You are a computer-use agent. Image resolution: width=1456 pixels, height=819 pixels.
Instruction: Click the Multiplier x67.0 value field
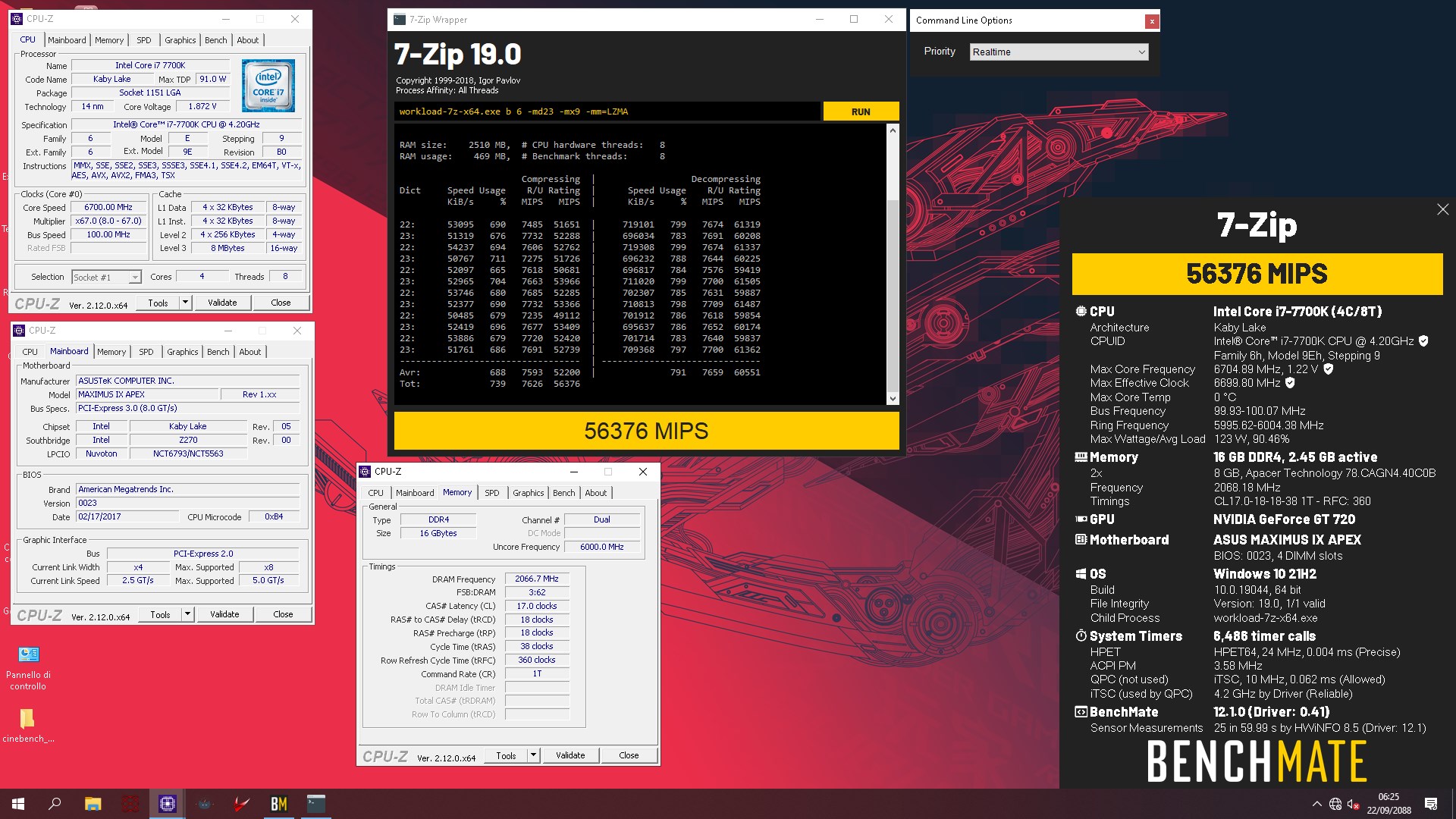point(108,221)
